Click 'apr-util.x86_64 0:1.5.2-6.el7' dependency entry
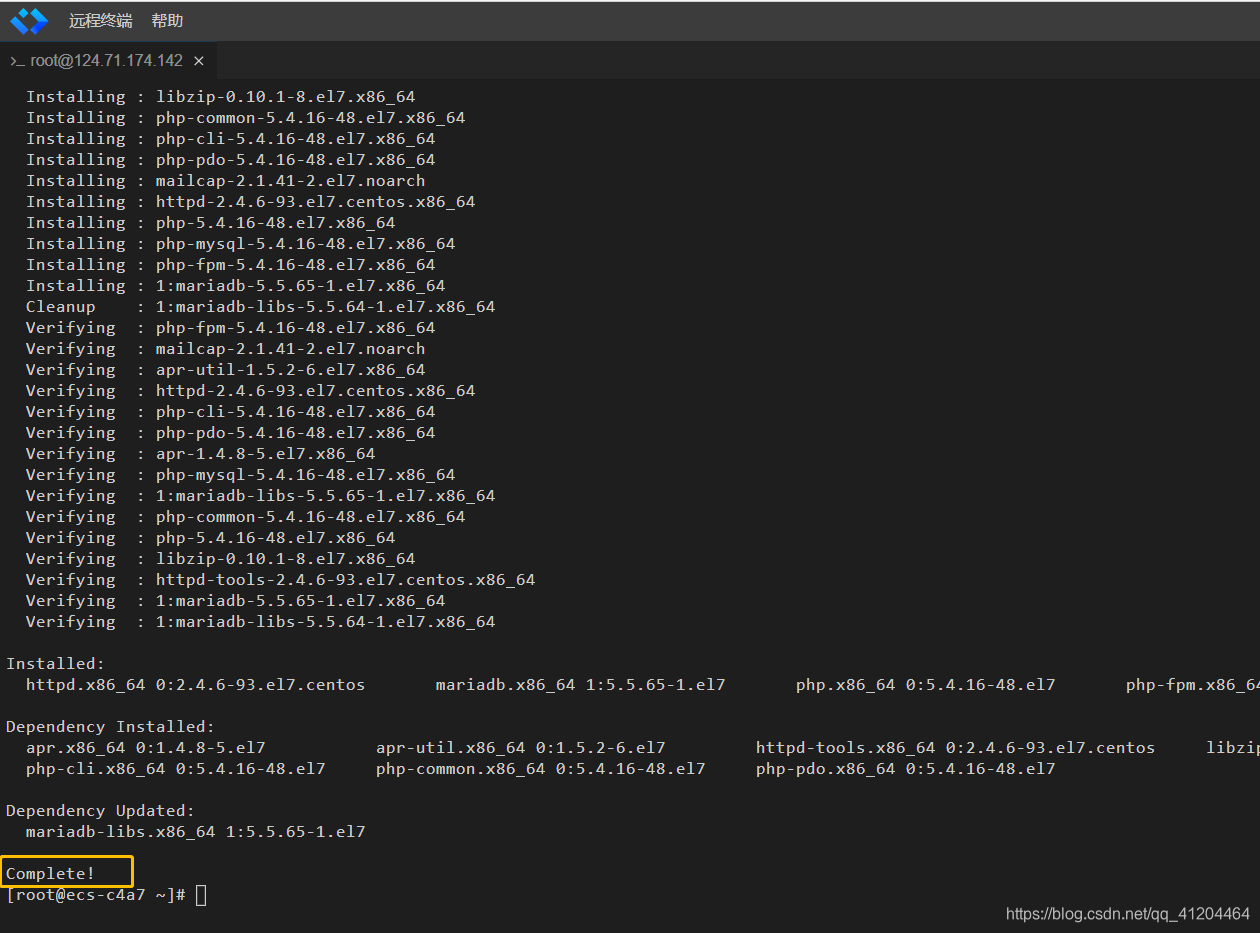The image size is (1260, 933). pos(520,748)
